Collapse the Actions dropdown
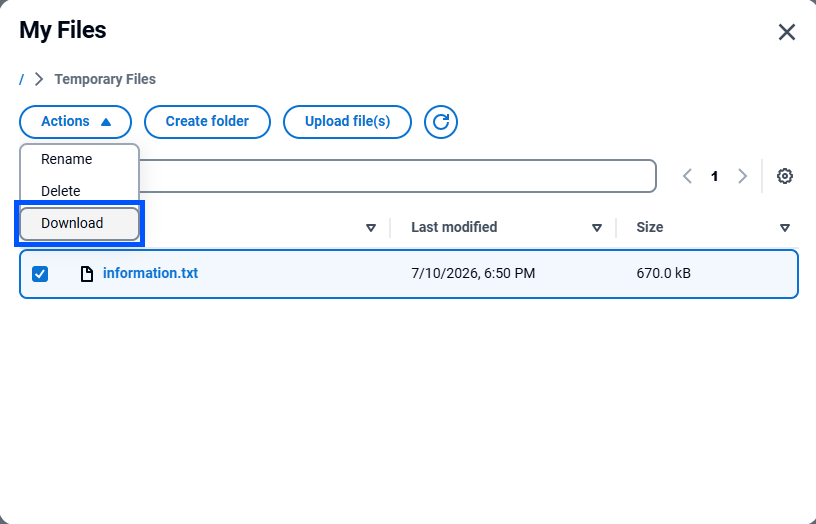This screenshot has height=524, width=816. (x=75, y=122)
